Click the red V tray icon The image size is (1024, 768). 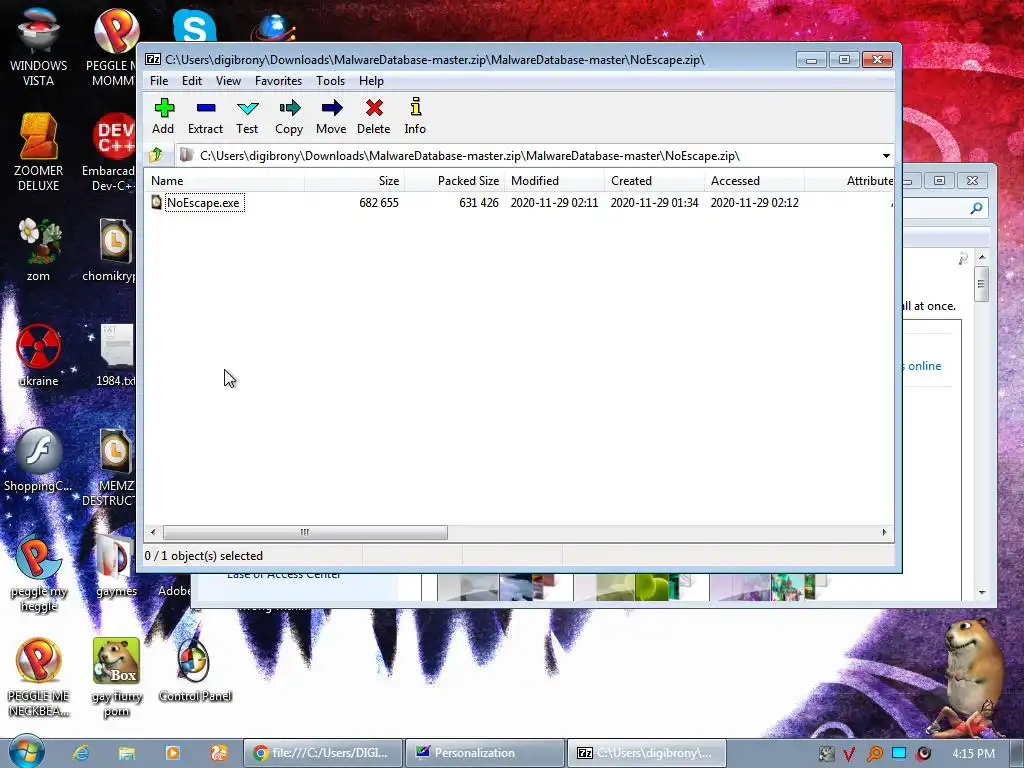click(848, 754)
